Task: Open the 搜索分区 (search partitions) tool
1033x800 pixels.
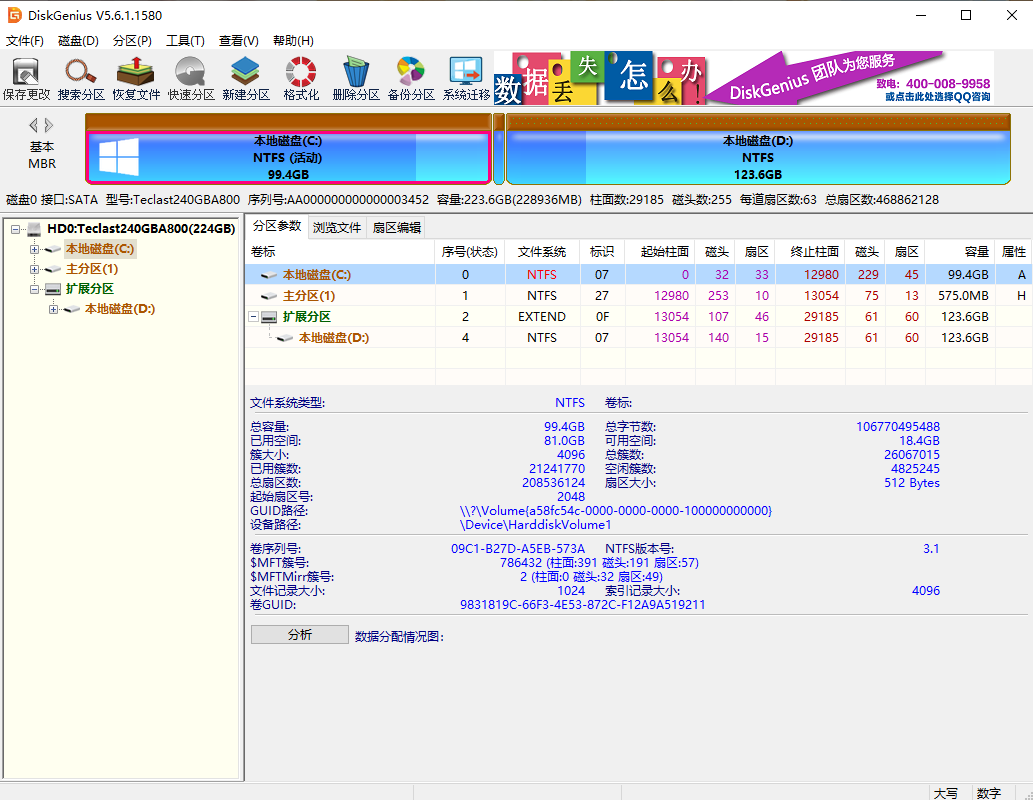Action: pos(81,76)
